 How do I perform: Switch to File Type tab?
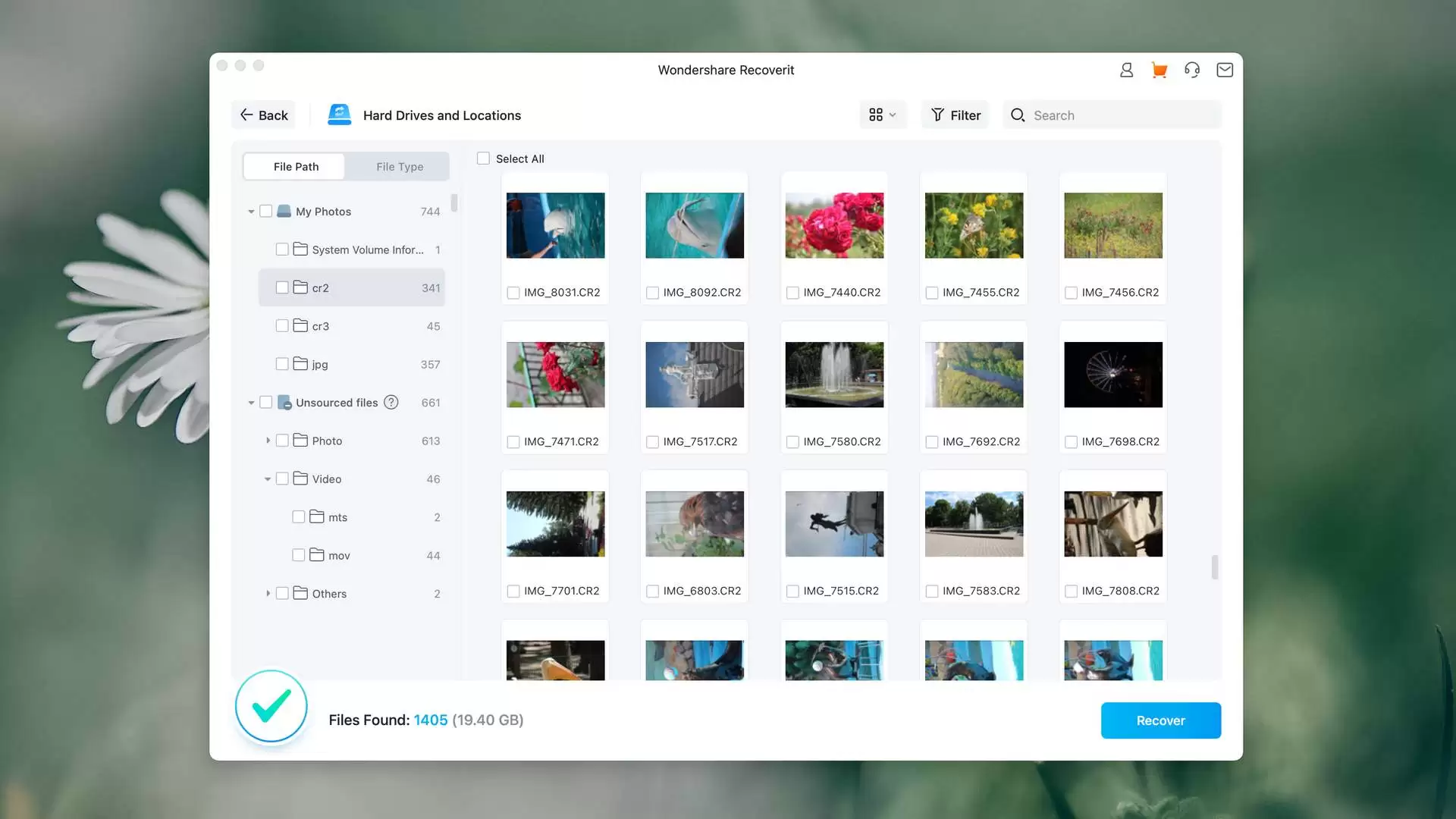coord(400,167)
